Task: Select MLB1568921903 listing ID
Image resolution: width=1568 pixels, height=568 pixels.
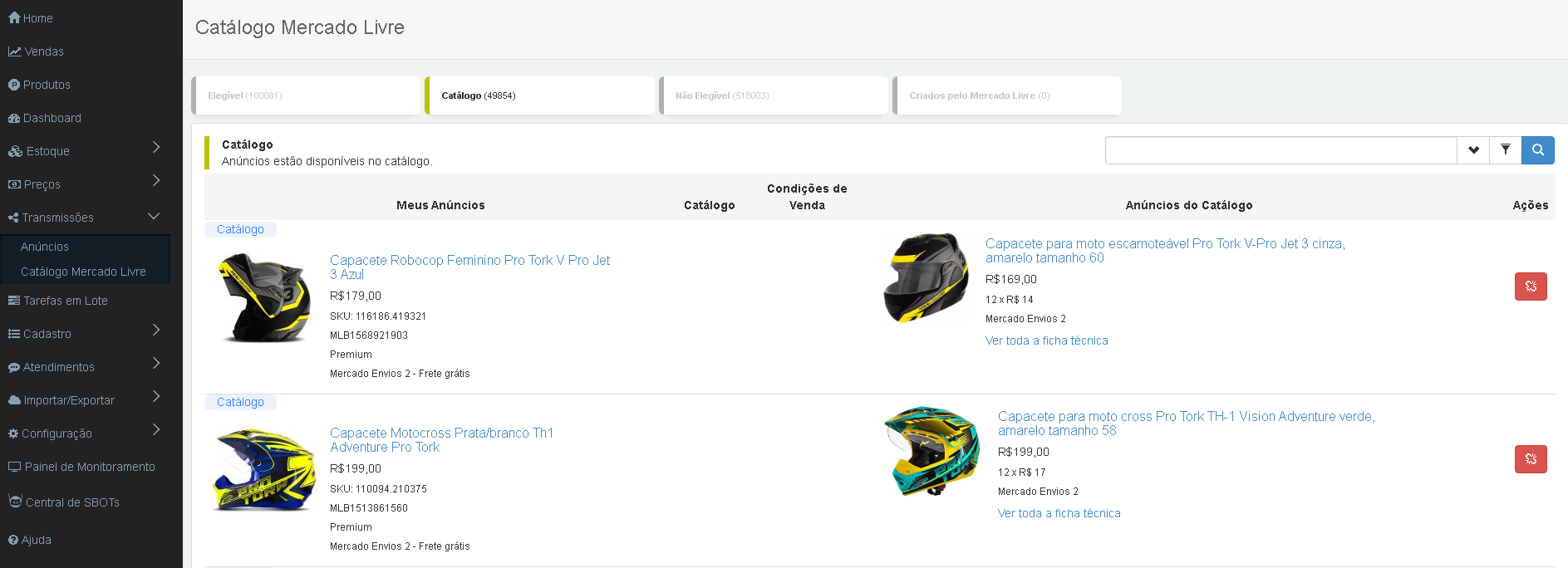Action: point(369,335)
